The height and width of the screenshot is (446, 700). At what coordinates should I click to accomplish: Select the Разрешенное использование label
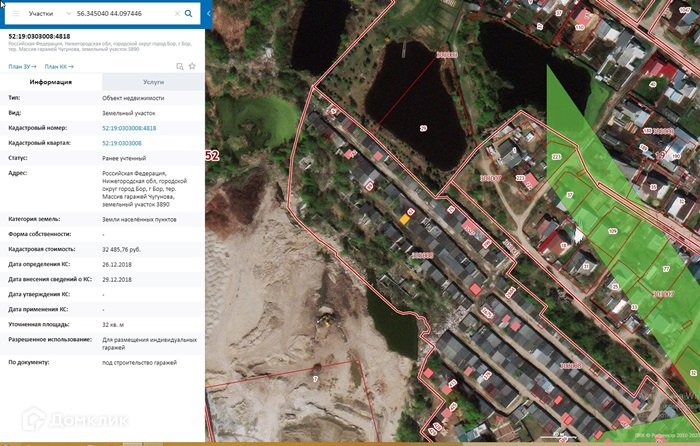[x=50, y=339]
